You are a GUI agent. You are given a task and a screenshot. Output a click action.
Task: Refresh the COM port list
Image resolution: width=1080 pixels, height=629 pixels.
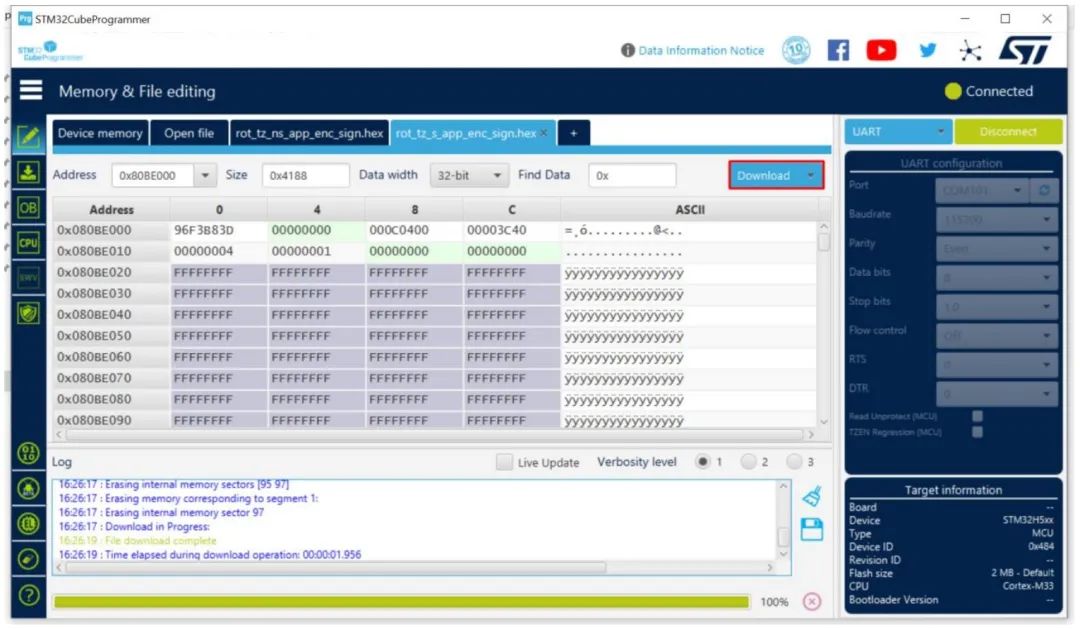click(1044, 189)
